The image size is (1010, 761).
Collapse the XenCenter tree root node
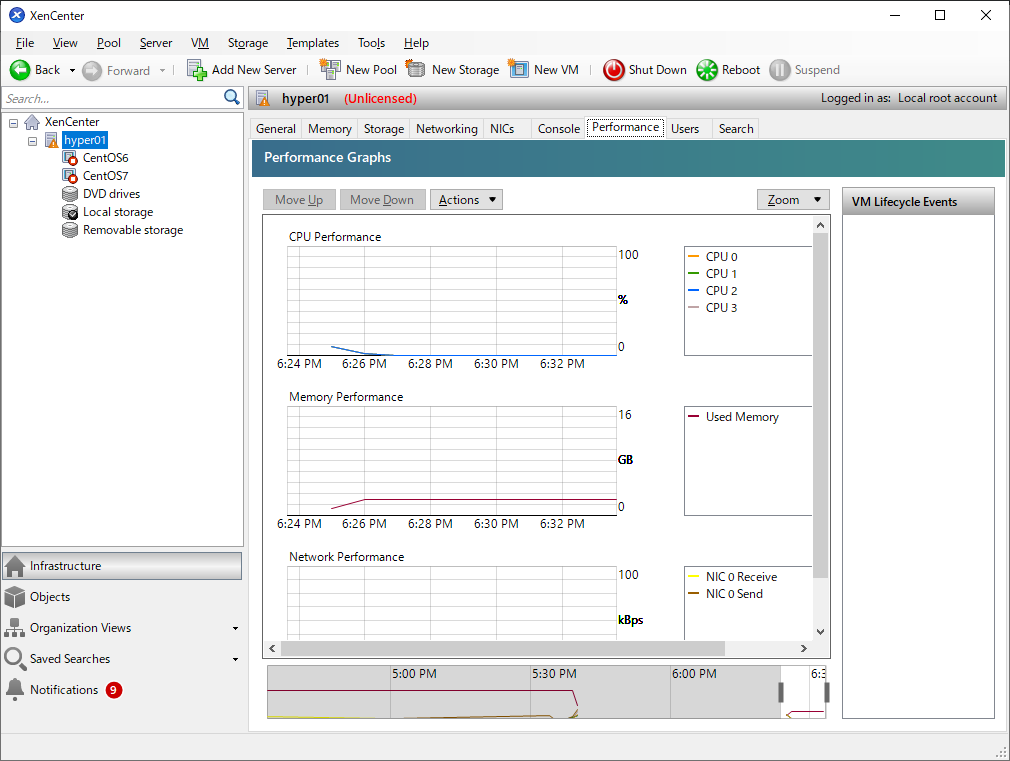coord(14,122)
